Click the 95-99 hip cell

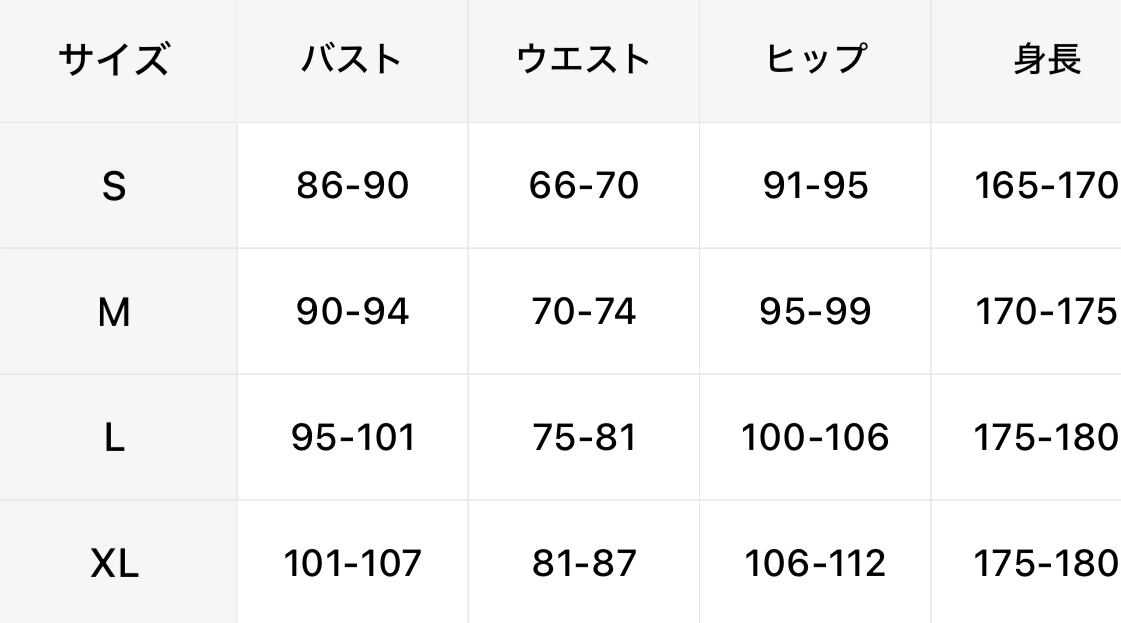click(x=815, y=312)
